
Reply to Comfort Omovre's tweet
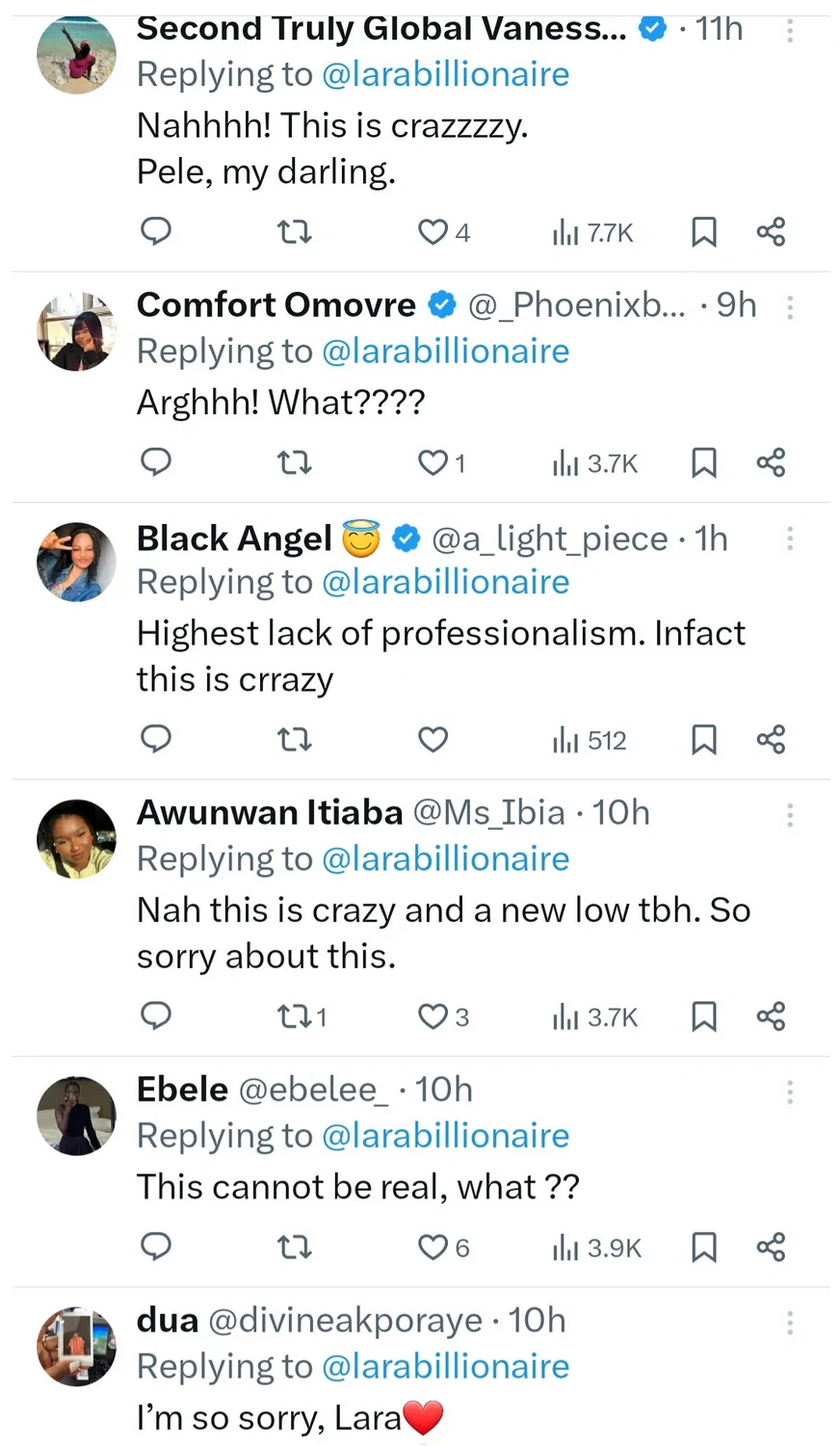pyautogui.click(x=156, y=462)
